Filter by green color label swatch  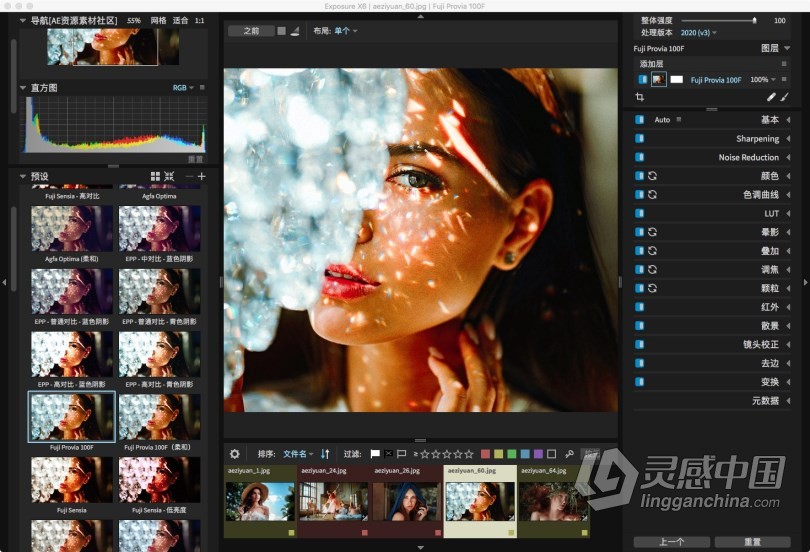[x=511, y=454]
